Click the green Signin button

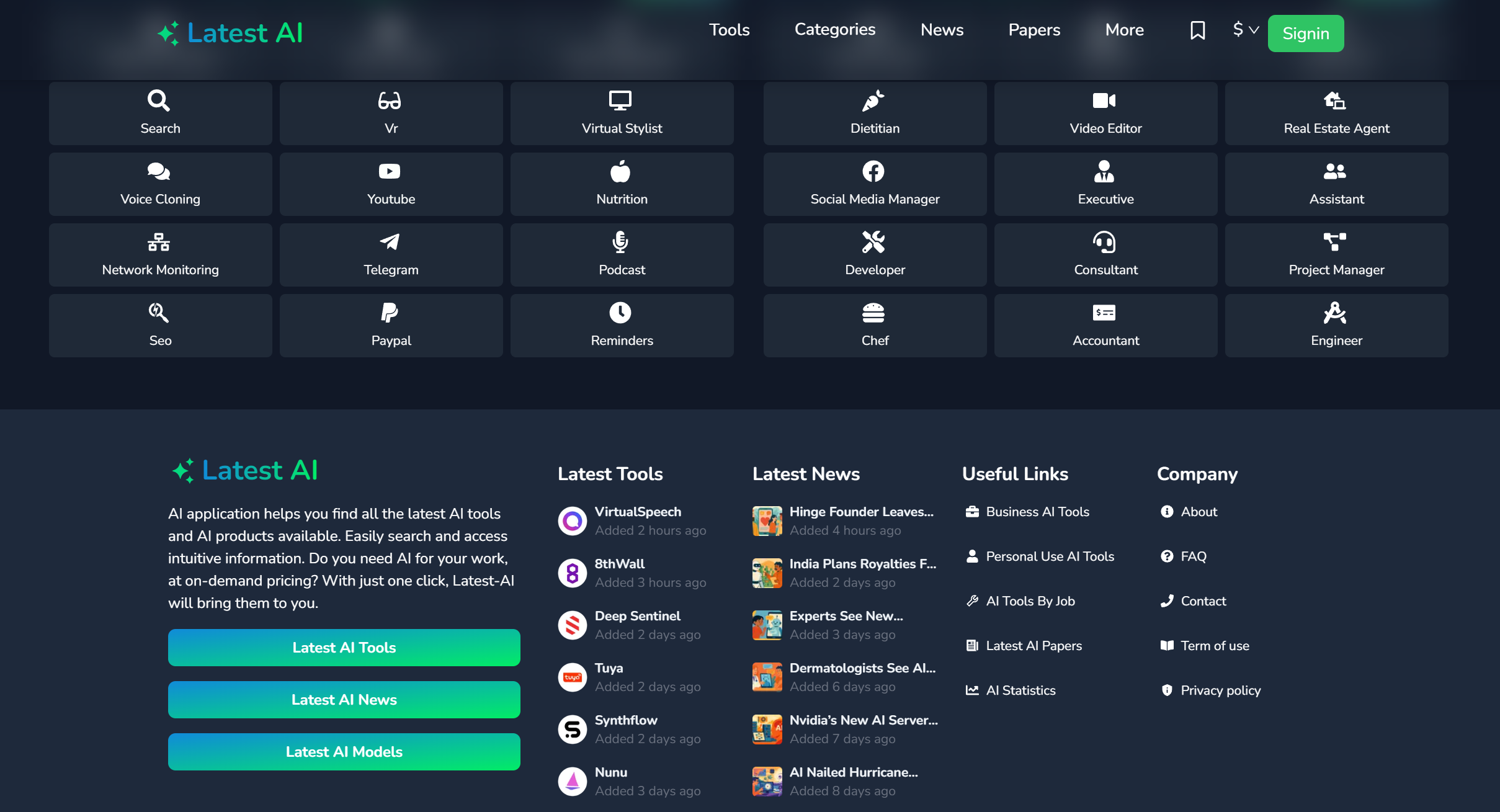[1306, 33]
